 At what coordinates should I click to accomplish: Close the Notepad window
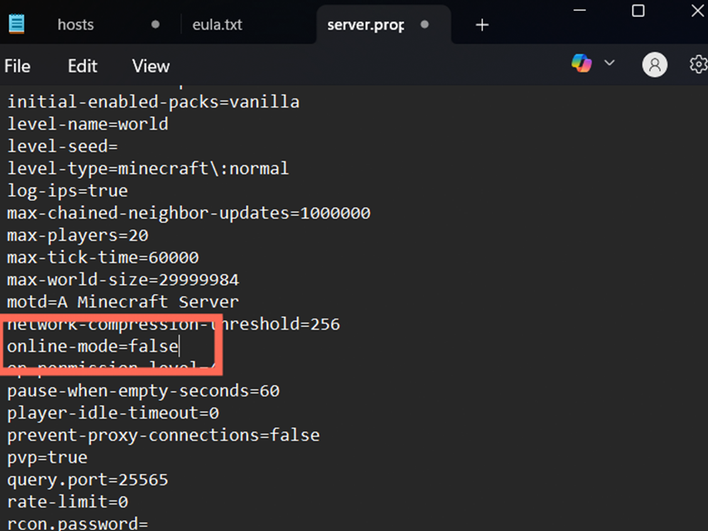pyautogui.click(x=698, y=10)
